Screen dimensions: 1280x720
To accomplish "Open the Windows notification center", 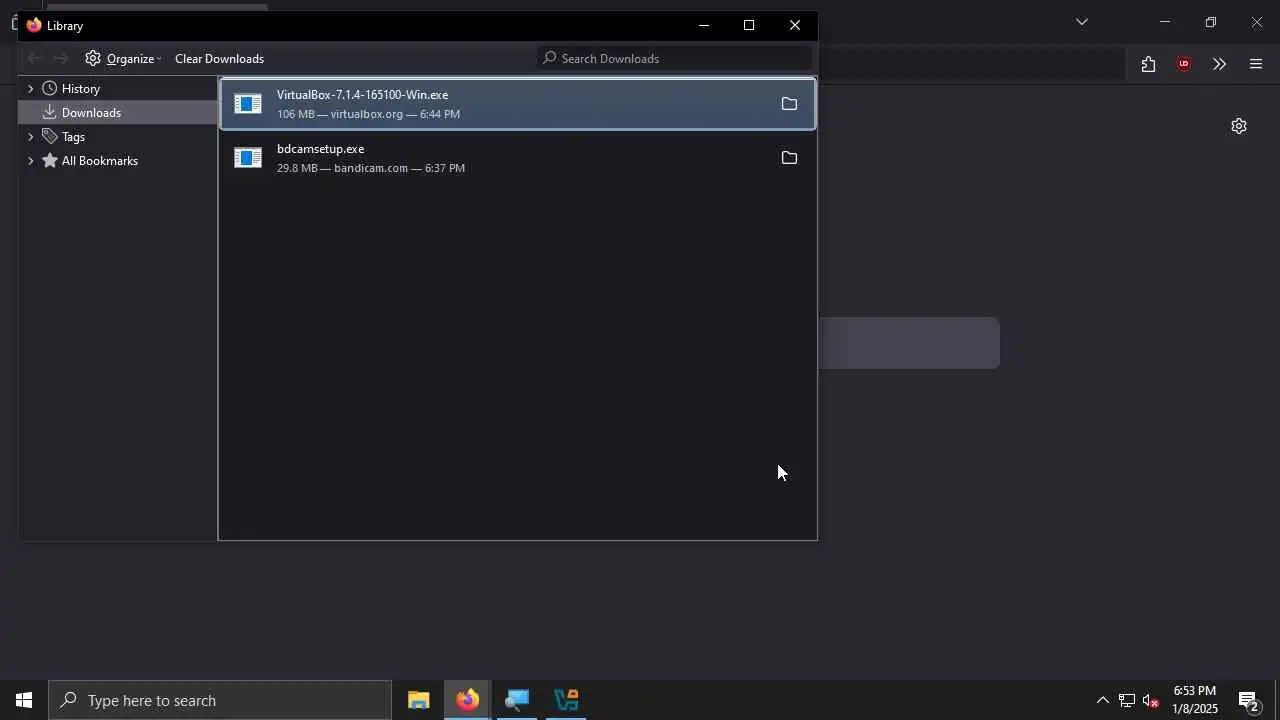I will tap(1249, 700).
